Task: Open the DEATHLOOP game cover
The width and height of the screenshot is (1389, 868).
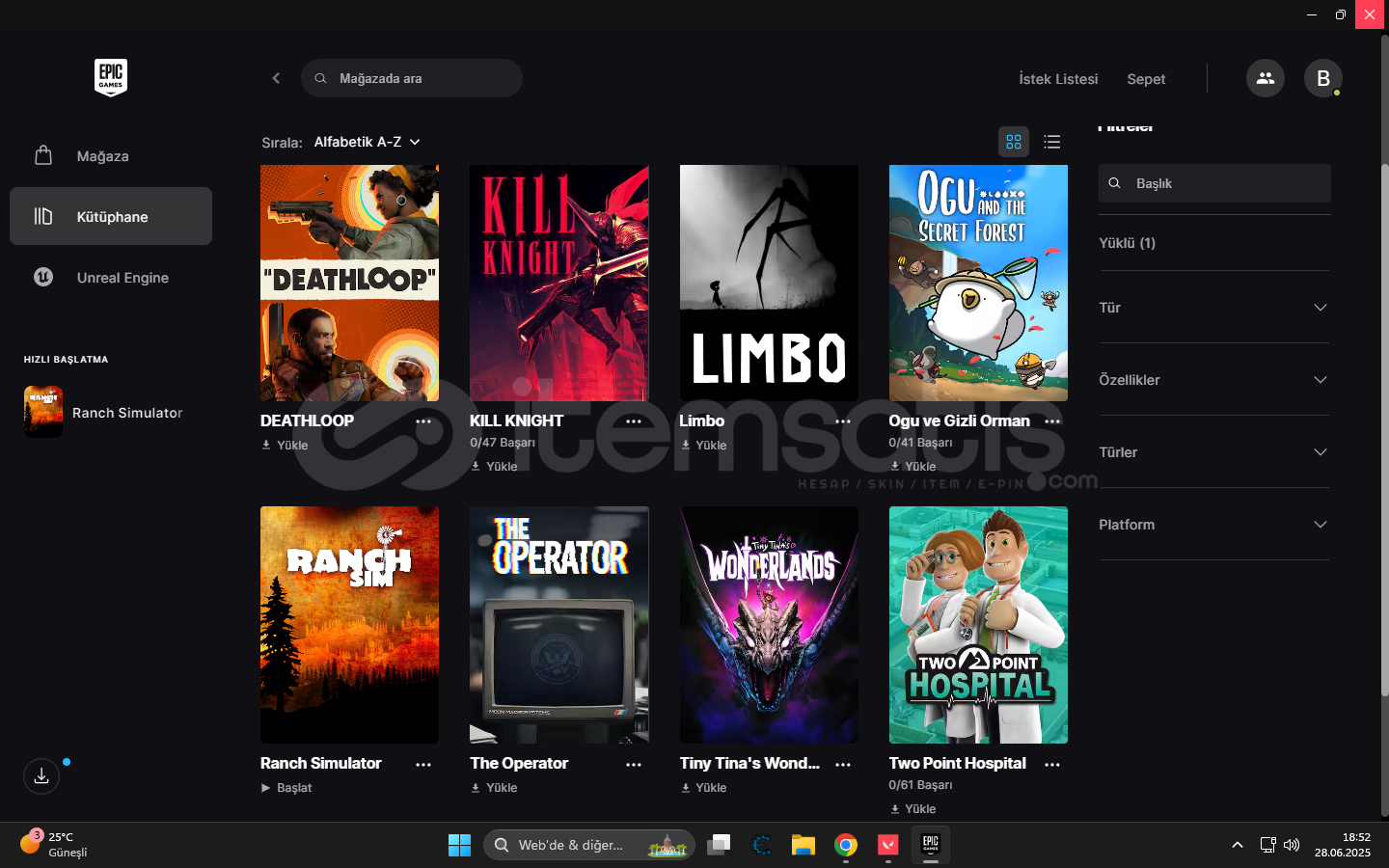Action: click(x=349, y=283)
